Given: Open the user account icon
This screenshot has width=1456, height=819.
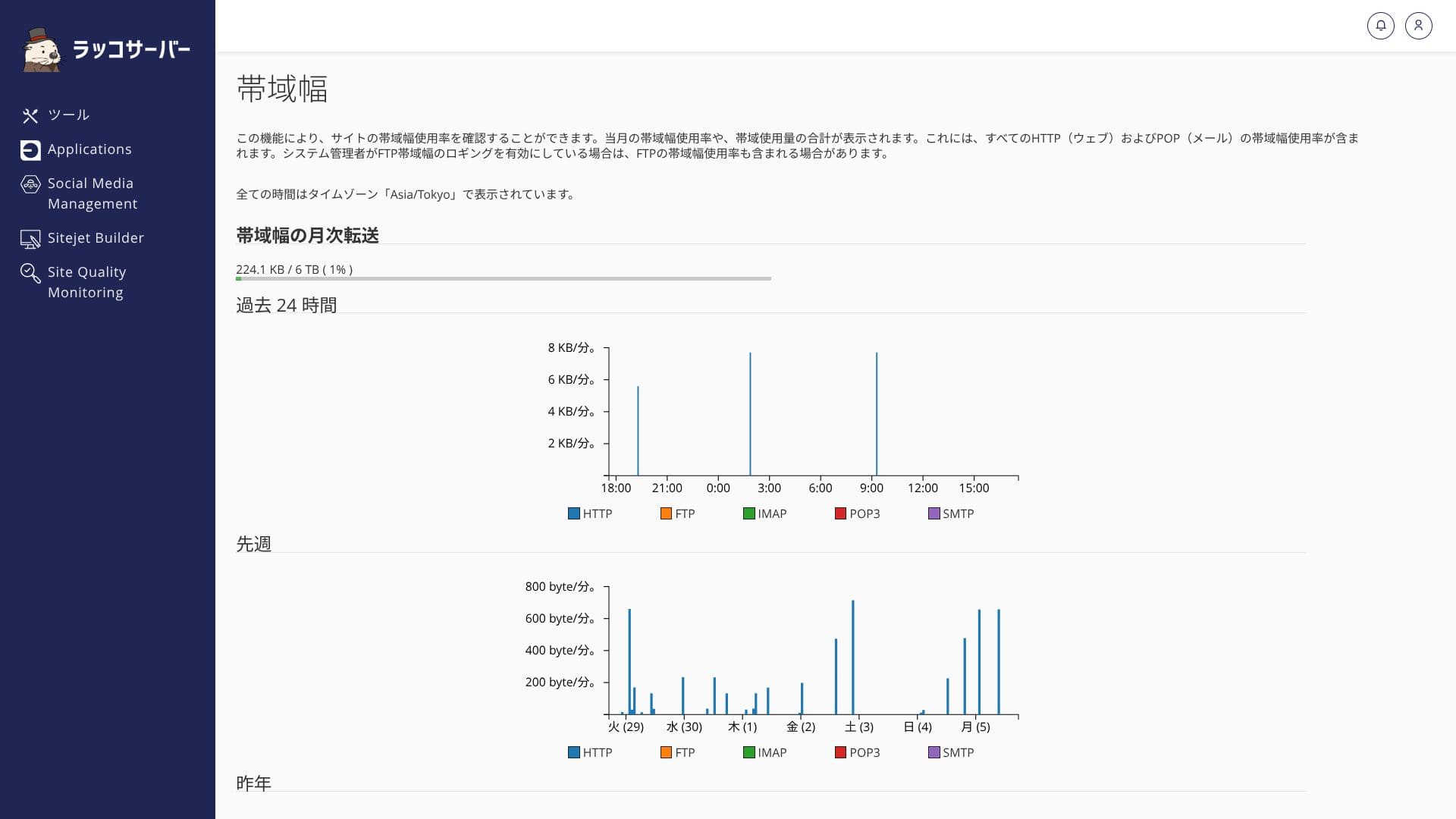Looking at the screenshot, I should click(1418, 26).
